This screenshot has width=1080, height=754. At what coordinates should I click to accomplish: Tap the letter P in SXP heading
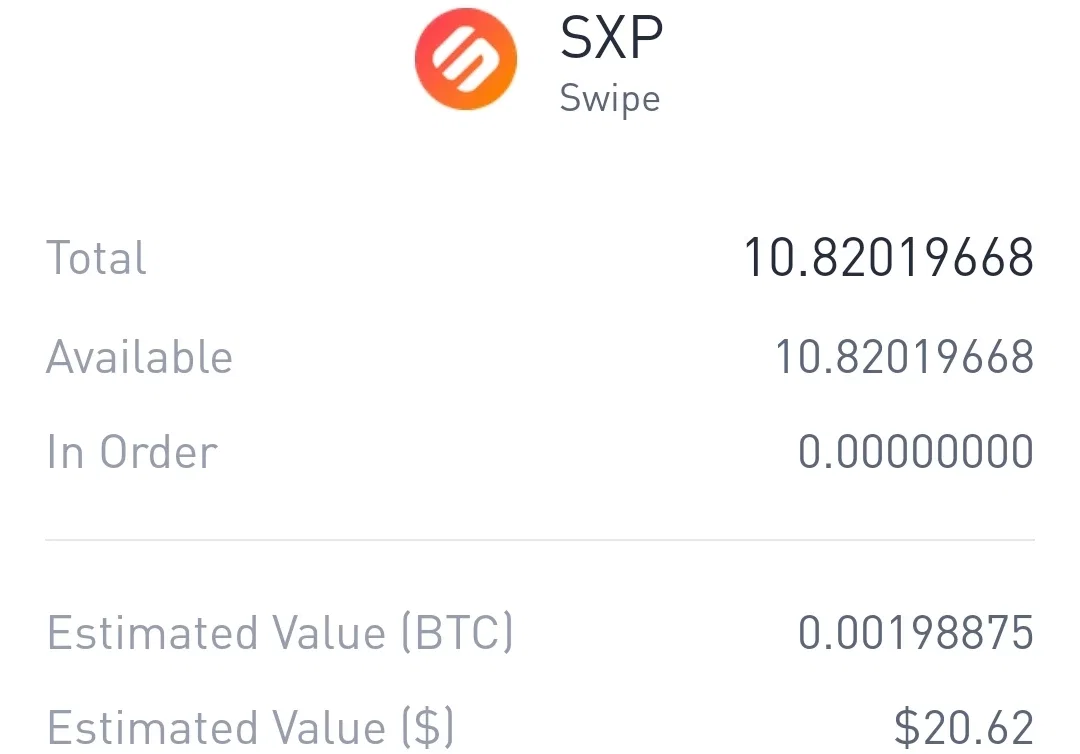645,38
